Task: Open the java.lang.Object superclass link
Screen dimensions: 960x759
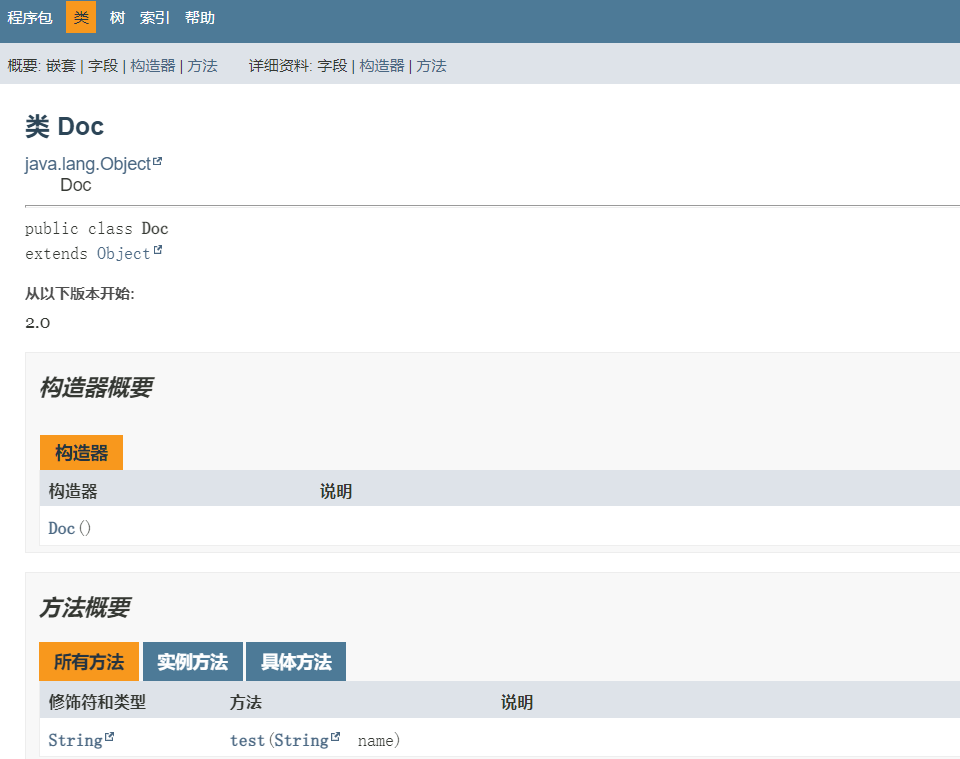Action: point(88,164)
